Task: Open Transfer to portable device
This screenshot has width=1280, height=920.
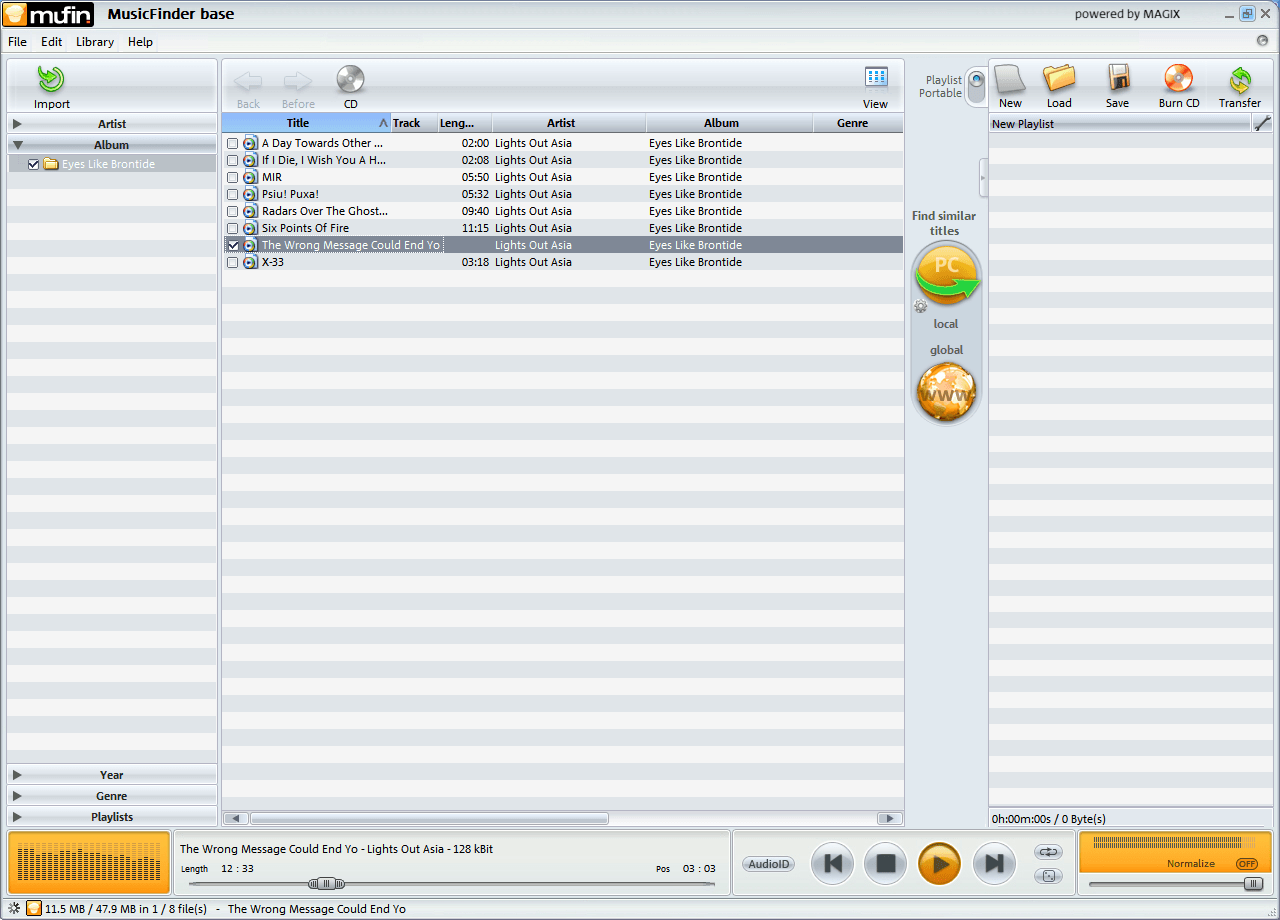Action: (x=1240, y=87)
